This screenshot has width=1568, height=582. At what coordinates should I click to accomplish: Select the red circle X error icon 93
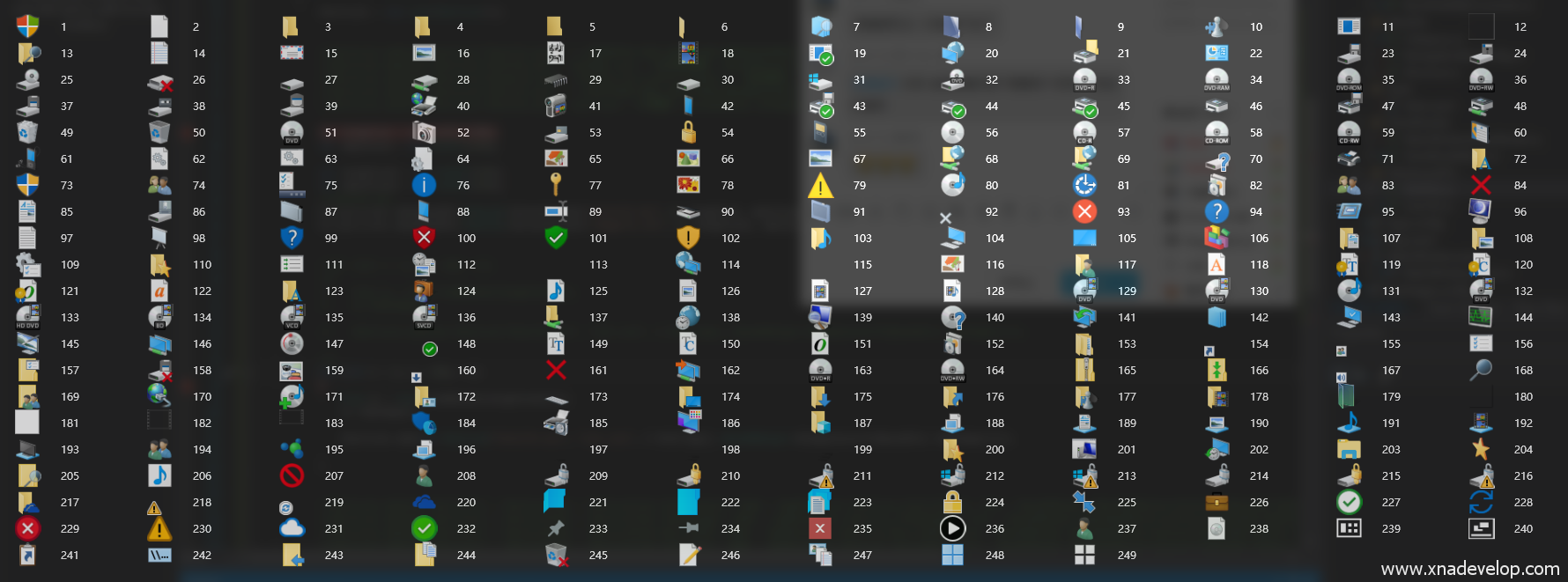[1084, 211]
